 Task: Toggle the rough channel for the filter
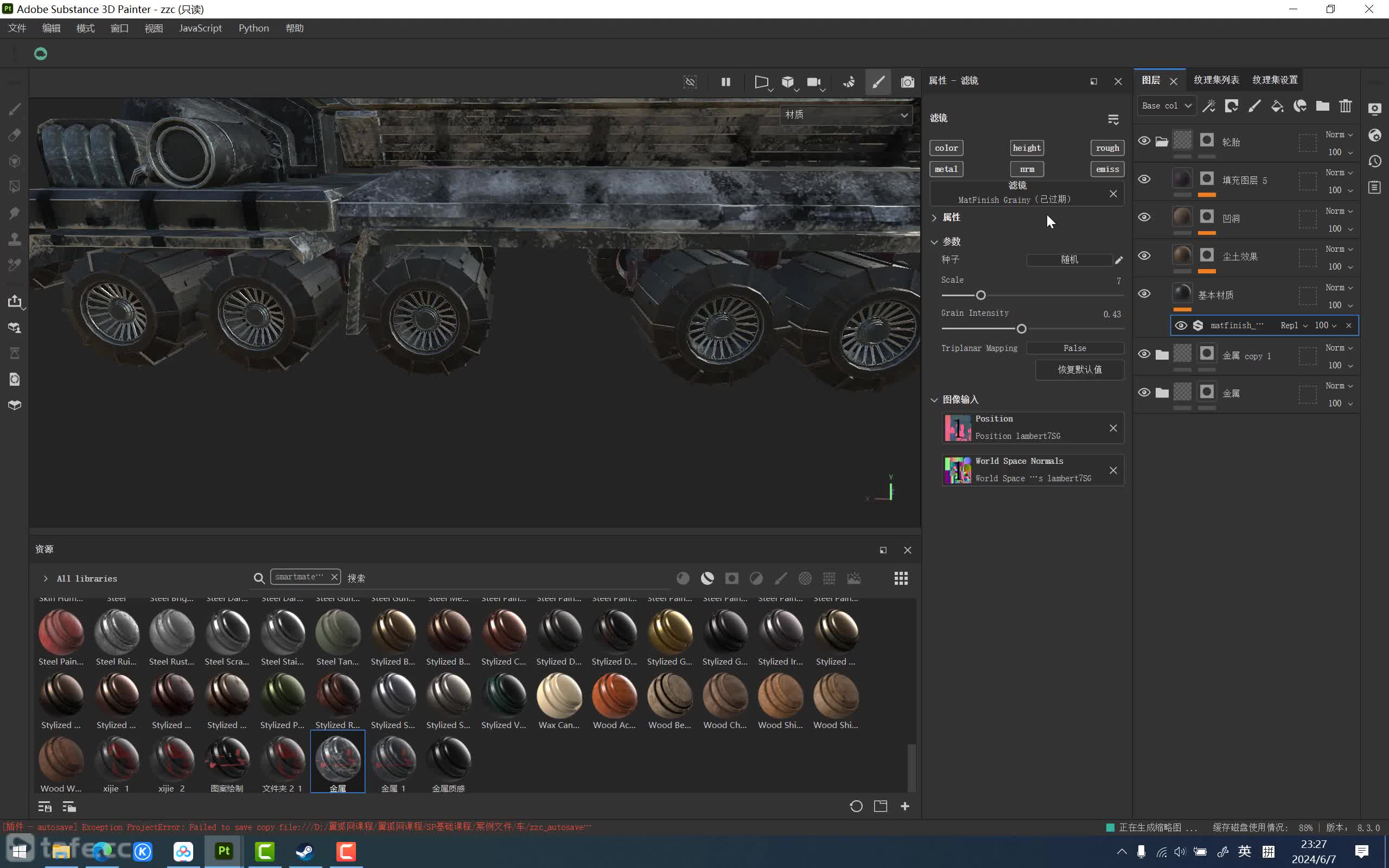click(x=1107, y=148)
